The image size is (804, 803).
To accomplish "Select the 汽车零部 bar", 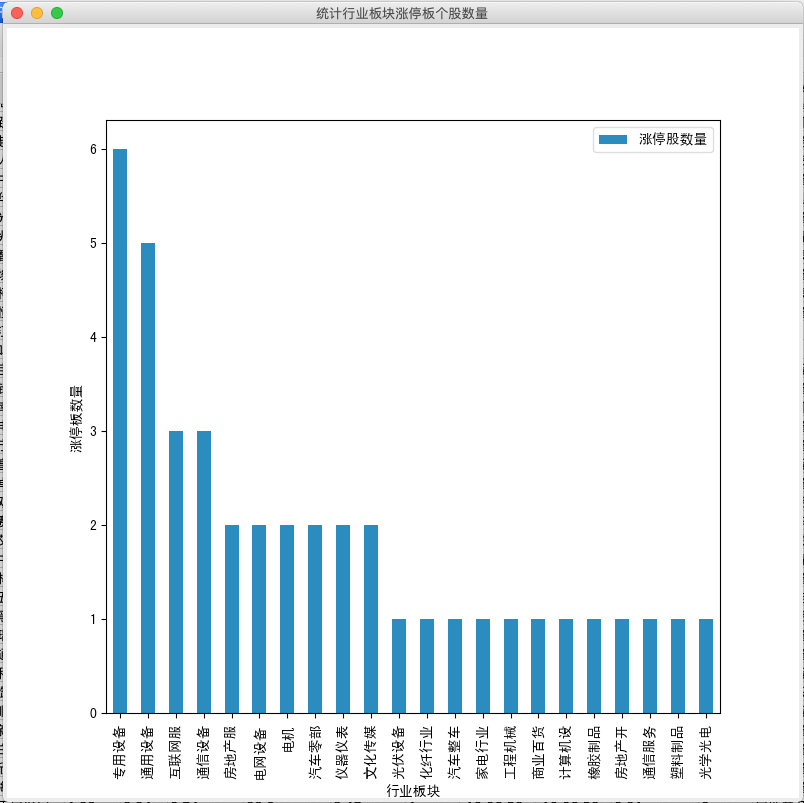I will tap(315, 619).
